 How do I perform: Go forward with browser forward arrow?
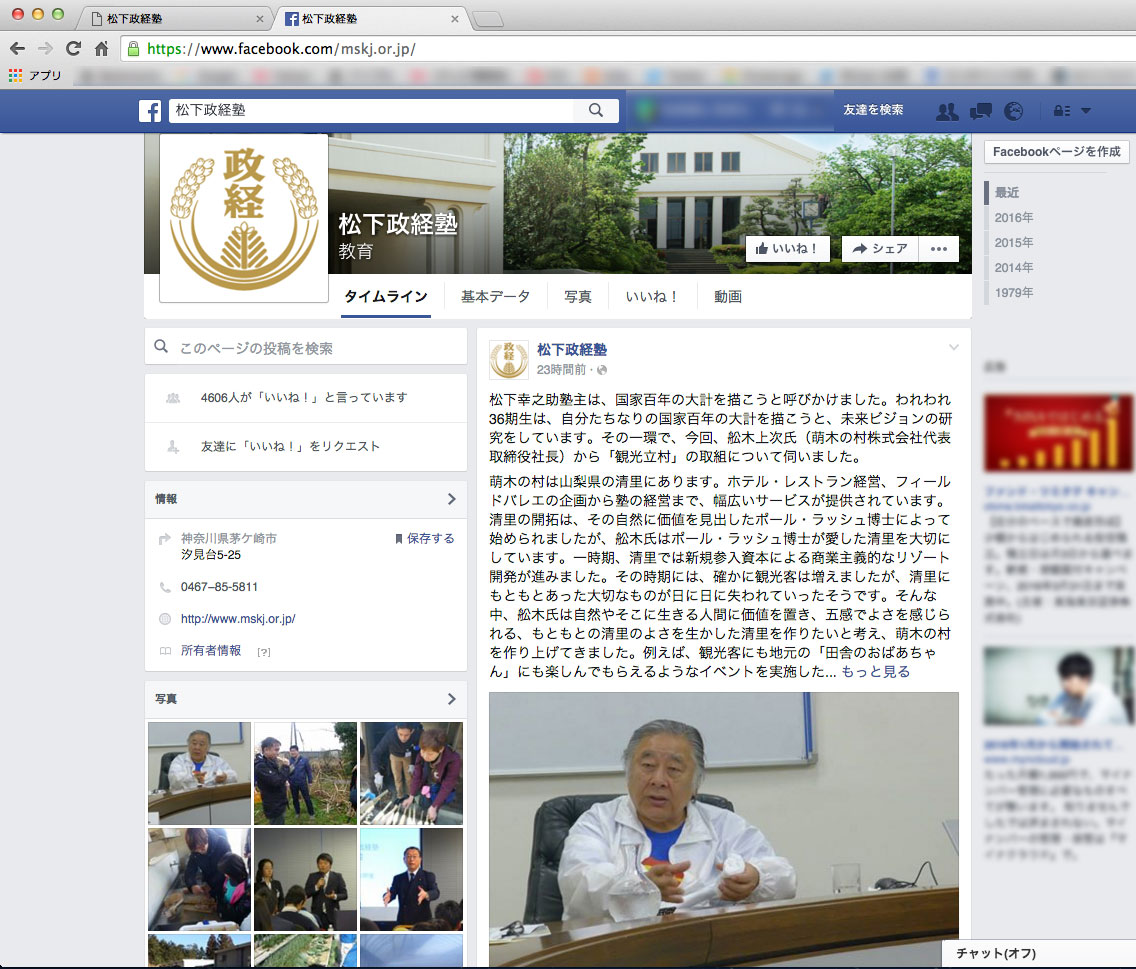(45, 49)
